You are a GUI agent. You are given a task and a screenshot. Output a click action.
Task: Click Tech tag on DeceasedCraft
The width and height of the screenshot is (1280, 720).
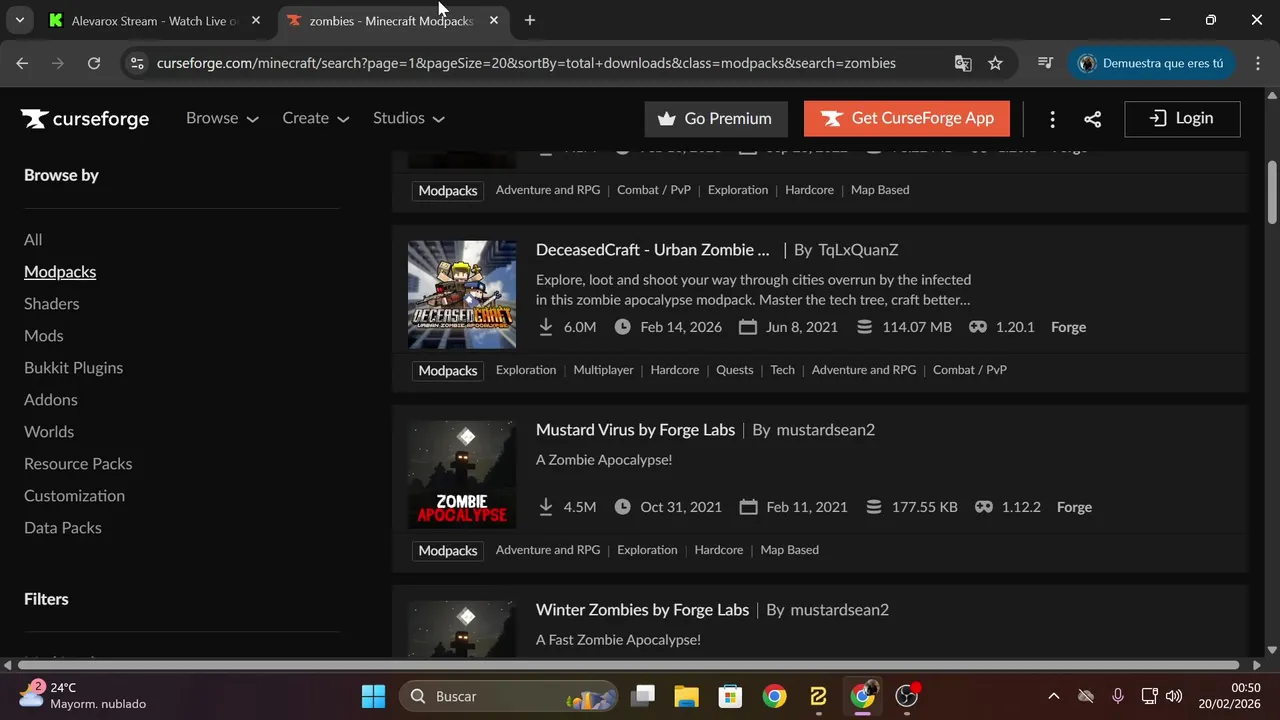pos(782,370)
